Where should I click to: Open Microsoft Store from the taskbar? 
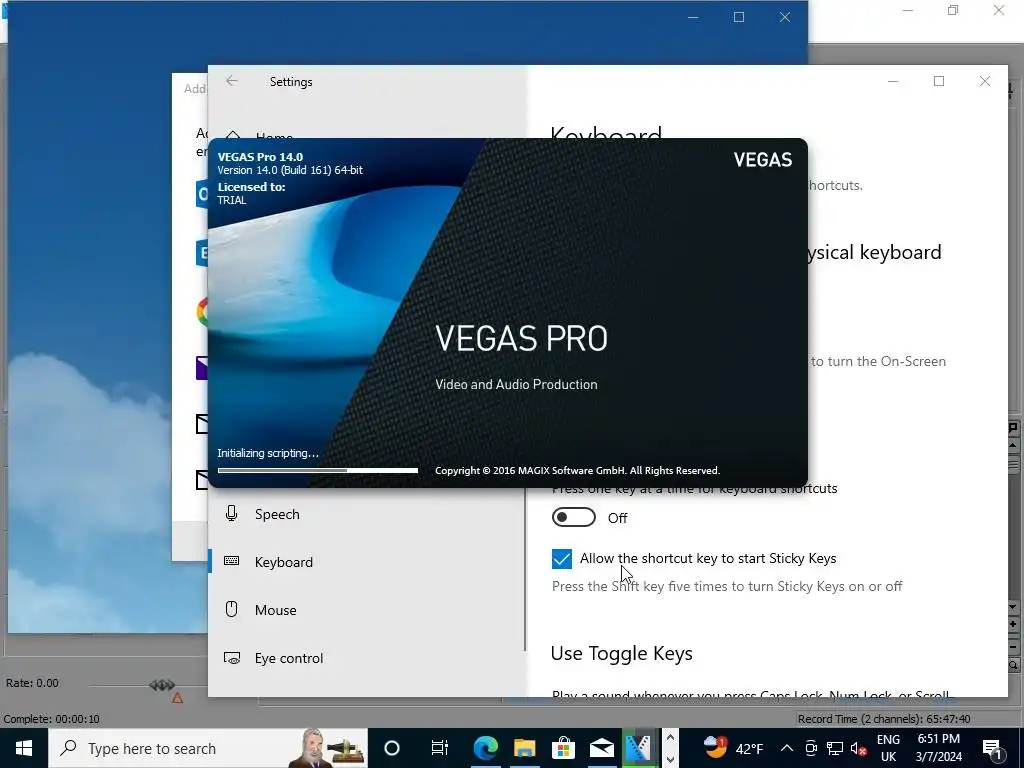coord(563,748)
